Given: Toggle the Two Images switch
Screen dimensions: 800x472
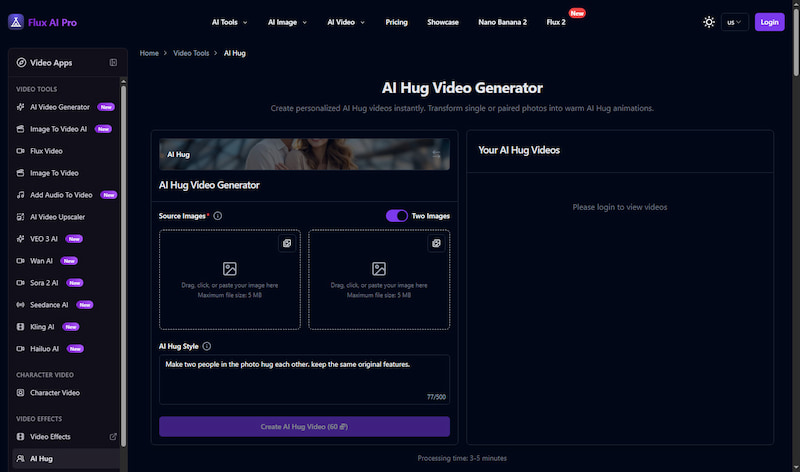Looking at the screenshot, I should coord(397,216).
